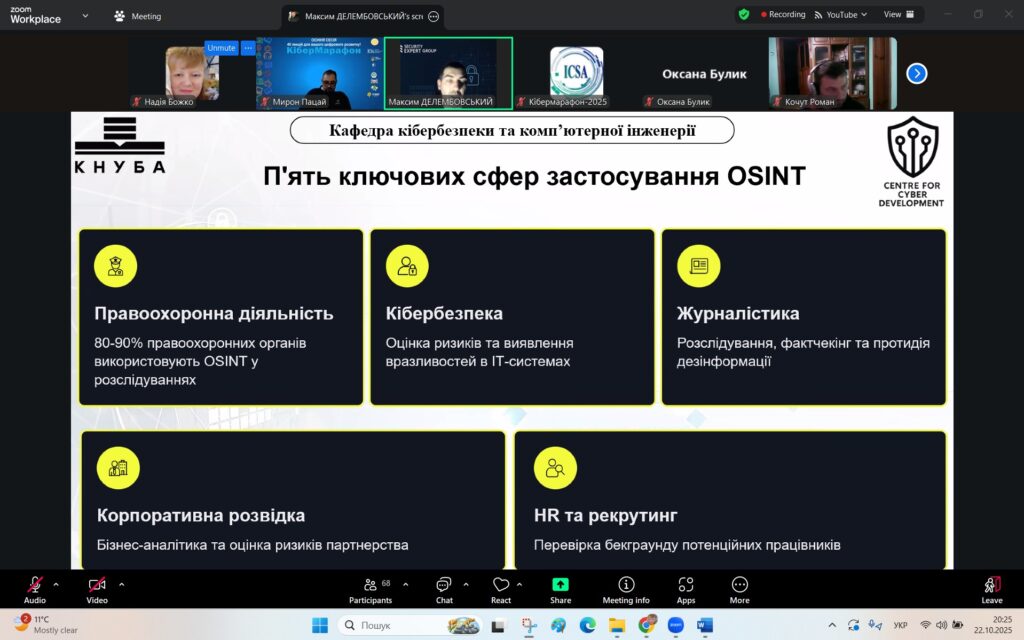This screenshot has width=1024, height=640.
Task: Expand the audio options chevron
Action: [x=56, y=584]
